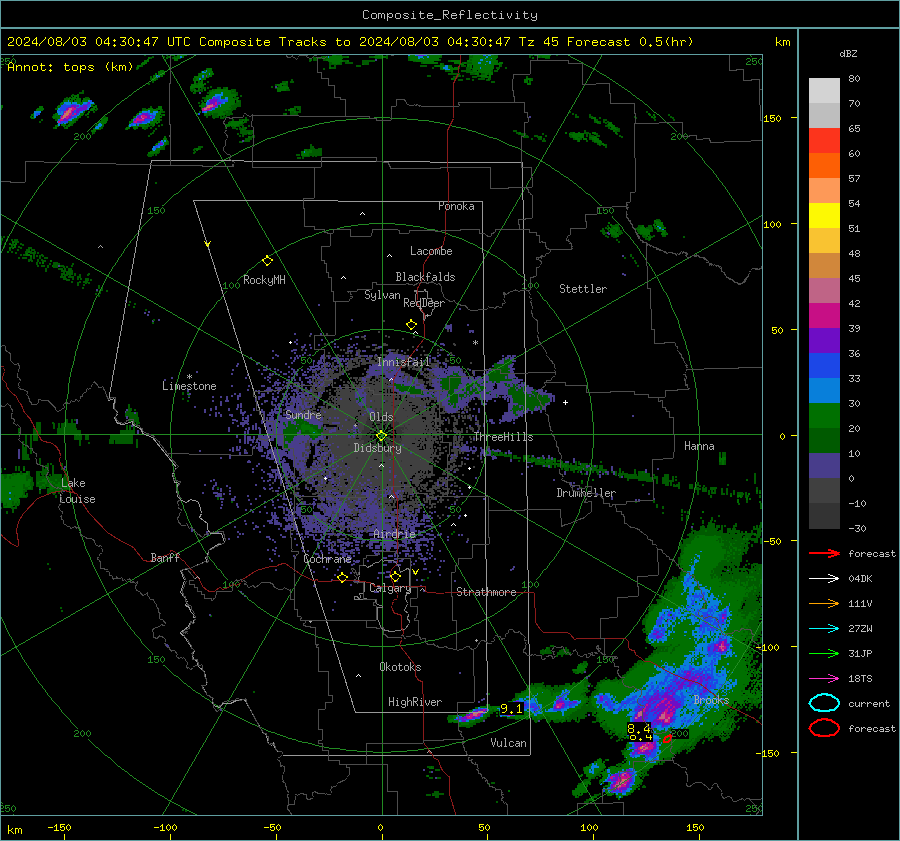This screenshot has width=900, height=841.
Task: Click the Brooks city label
Action: pos(711,700)
